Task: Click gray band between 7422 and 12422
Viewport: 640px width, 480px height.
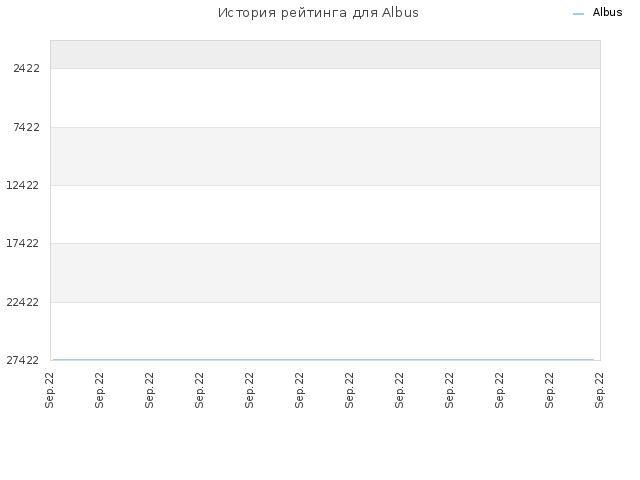Action: point(325,156)
